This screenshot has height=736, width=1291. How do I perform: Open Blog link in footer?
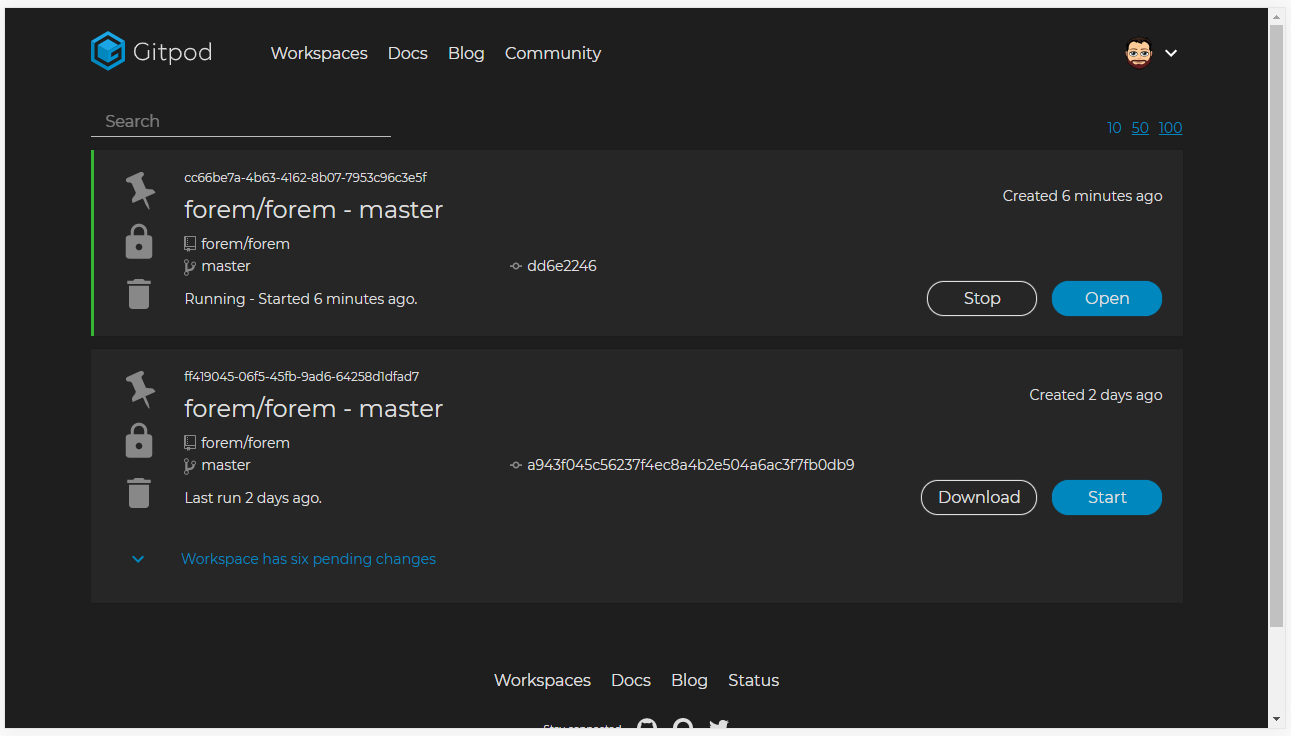point(690,680)
